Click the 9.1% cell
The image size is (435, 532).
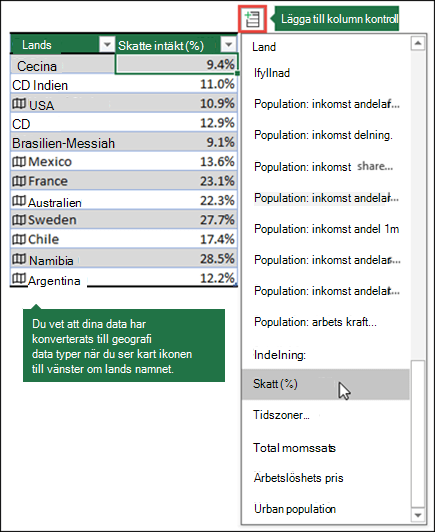point(176,142)
